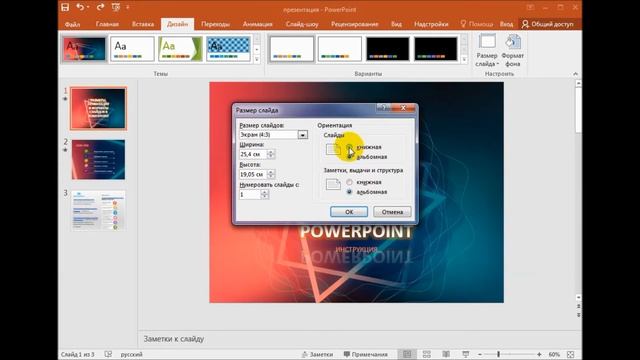Select the first black variant
This screenshot has width=640, height=360.
tap(387, 49)
